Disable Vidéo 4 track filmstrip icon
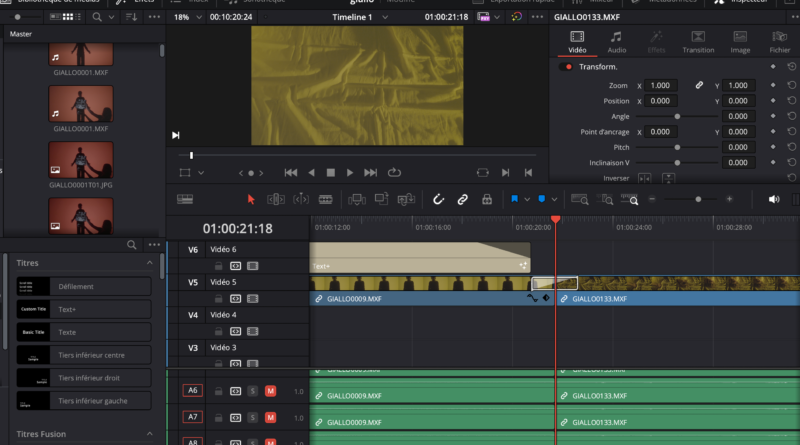 tap(253, 331)
